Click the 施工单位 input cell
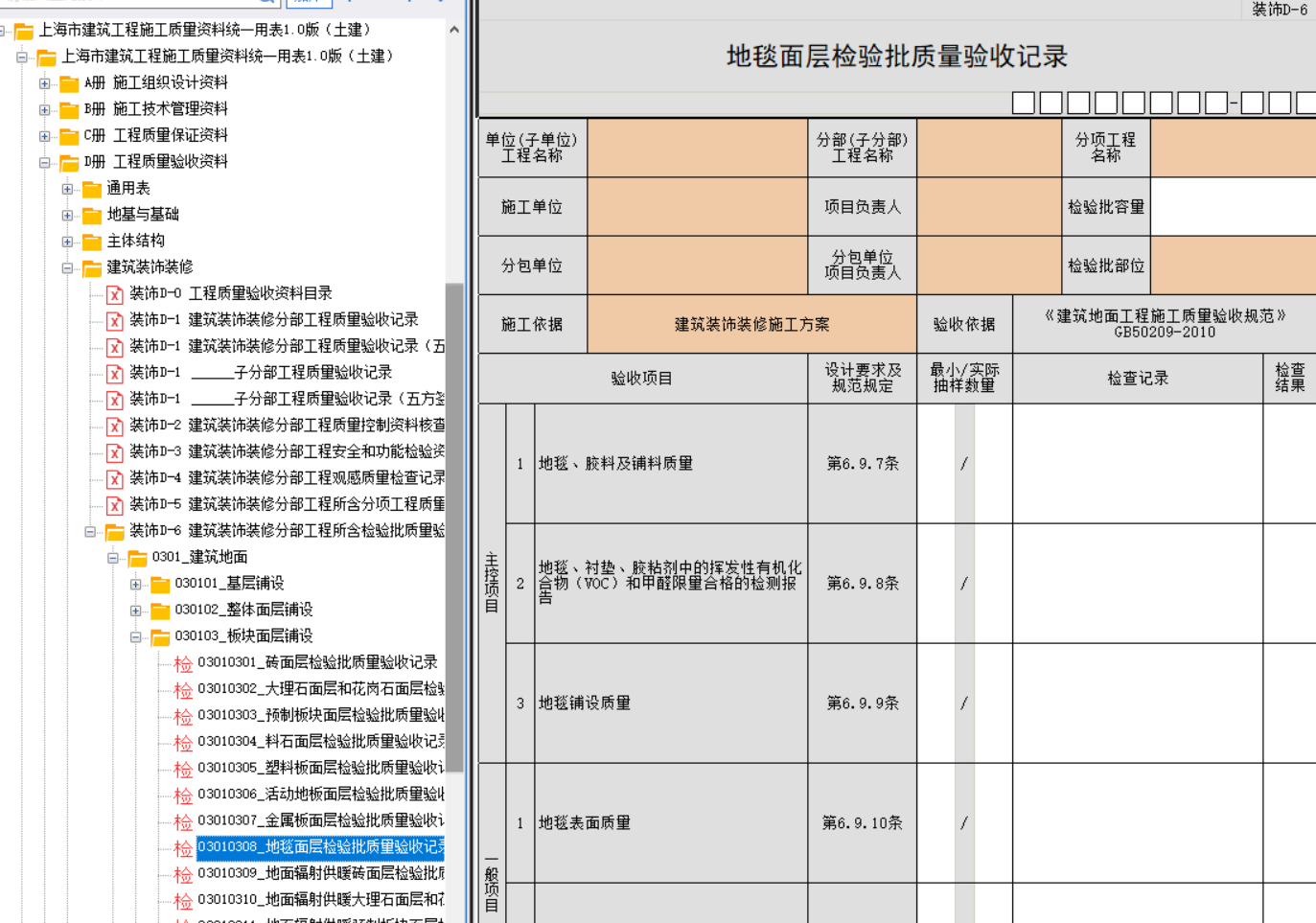Screen dimensions: 1316x923 click(x=698, y=207)
